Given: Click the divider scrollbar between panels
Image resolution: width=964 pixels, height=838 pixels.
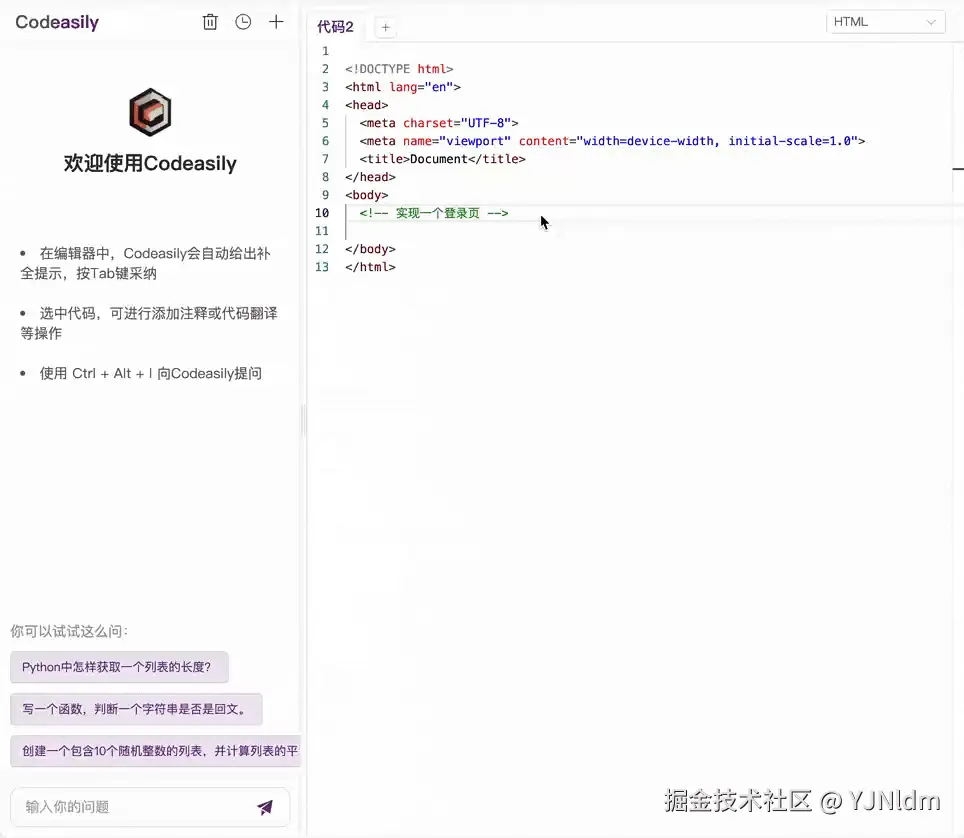Looking at the screenshot, I should click(x=303, y=420).
